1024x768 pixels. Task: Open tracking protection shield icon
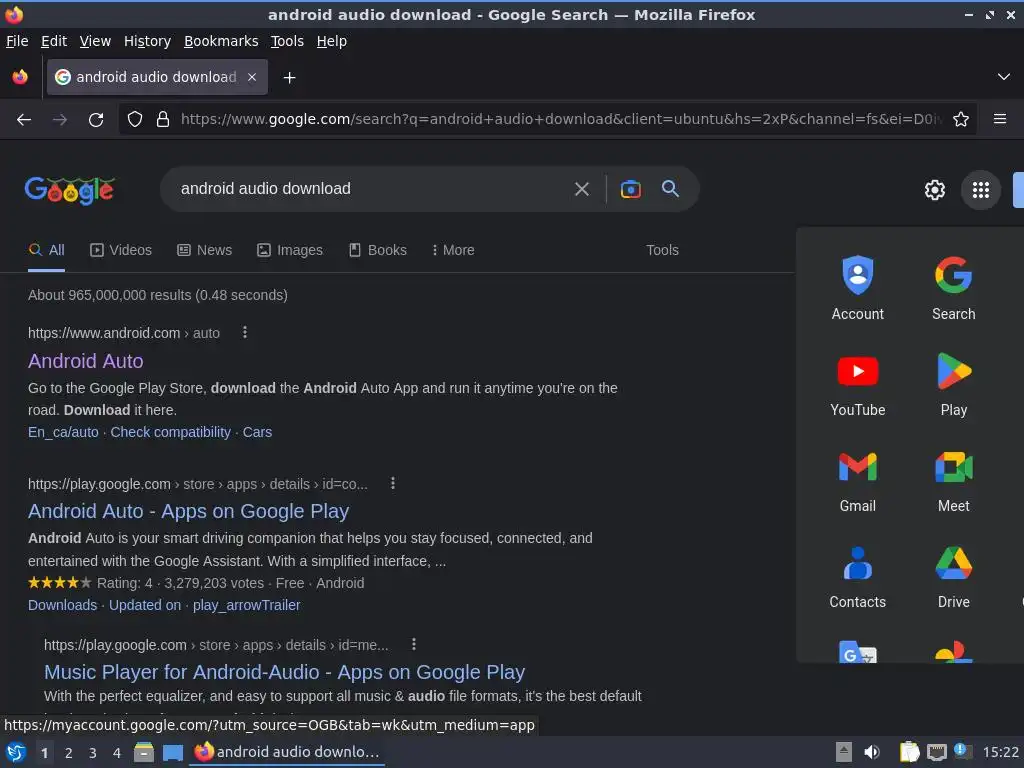click(135, 120)
